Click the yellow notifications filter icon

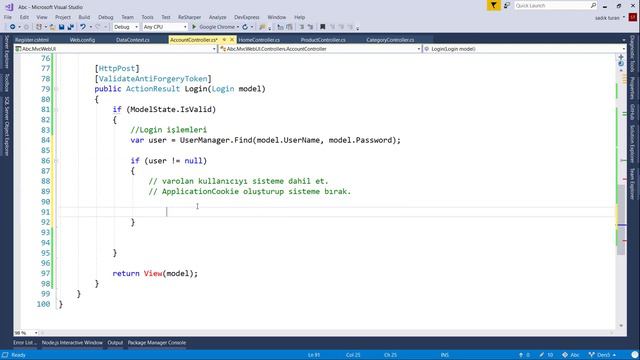493,5
